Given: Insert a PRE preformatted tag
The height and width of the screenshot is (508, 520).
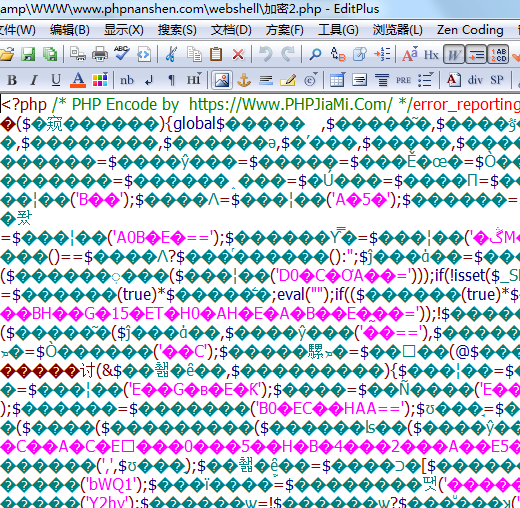Looking at the screenshot, I should pyautogui.click(x=403, y=80).
